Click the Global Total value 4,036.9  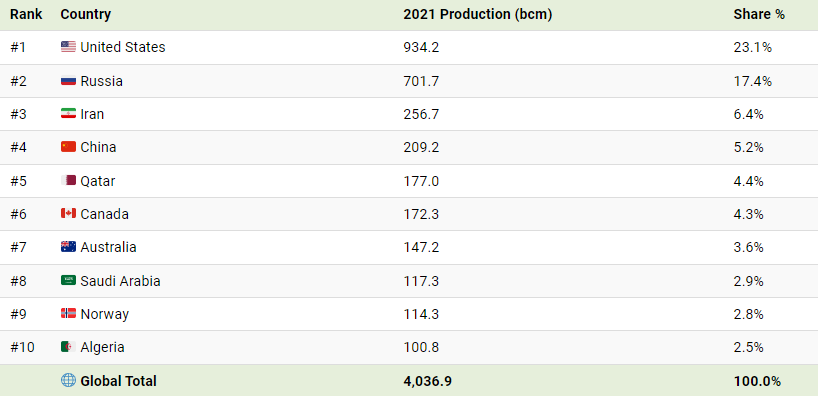(427, 381)
